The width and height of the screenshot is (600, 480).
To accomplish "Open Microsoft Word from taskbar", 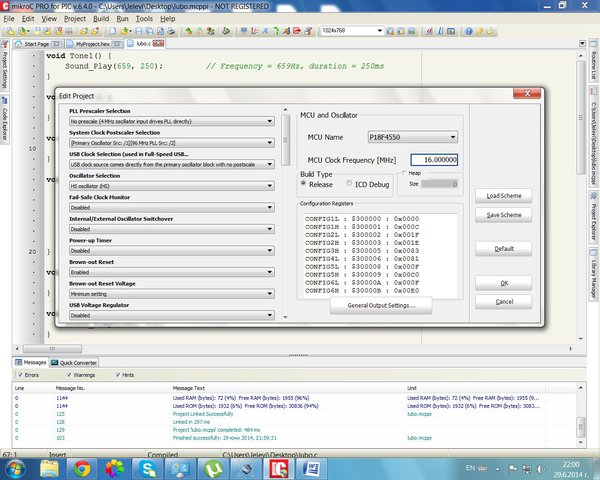I will point(312,469).
